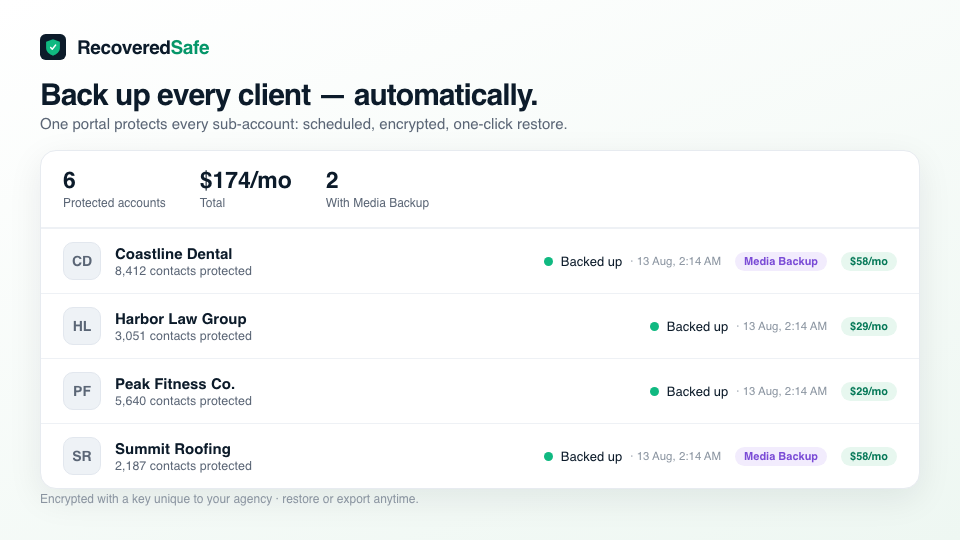
Task: Click the 'With Media Backup' label
Action: [x=377, y=203]
